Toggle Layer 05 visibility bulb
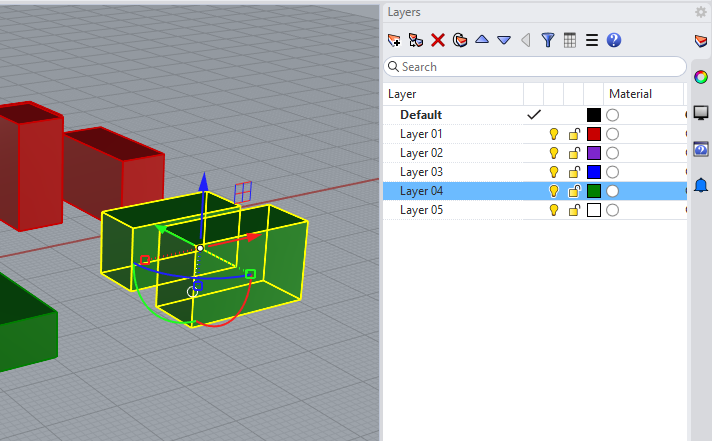712x441 pixels. (x=554, y=210)
